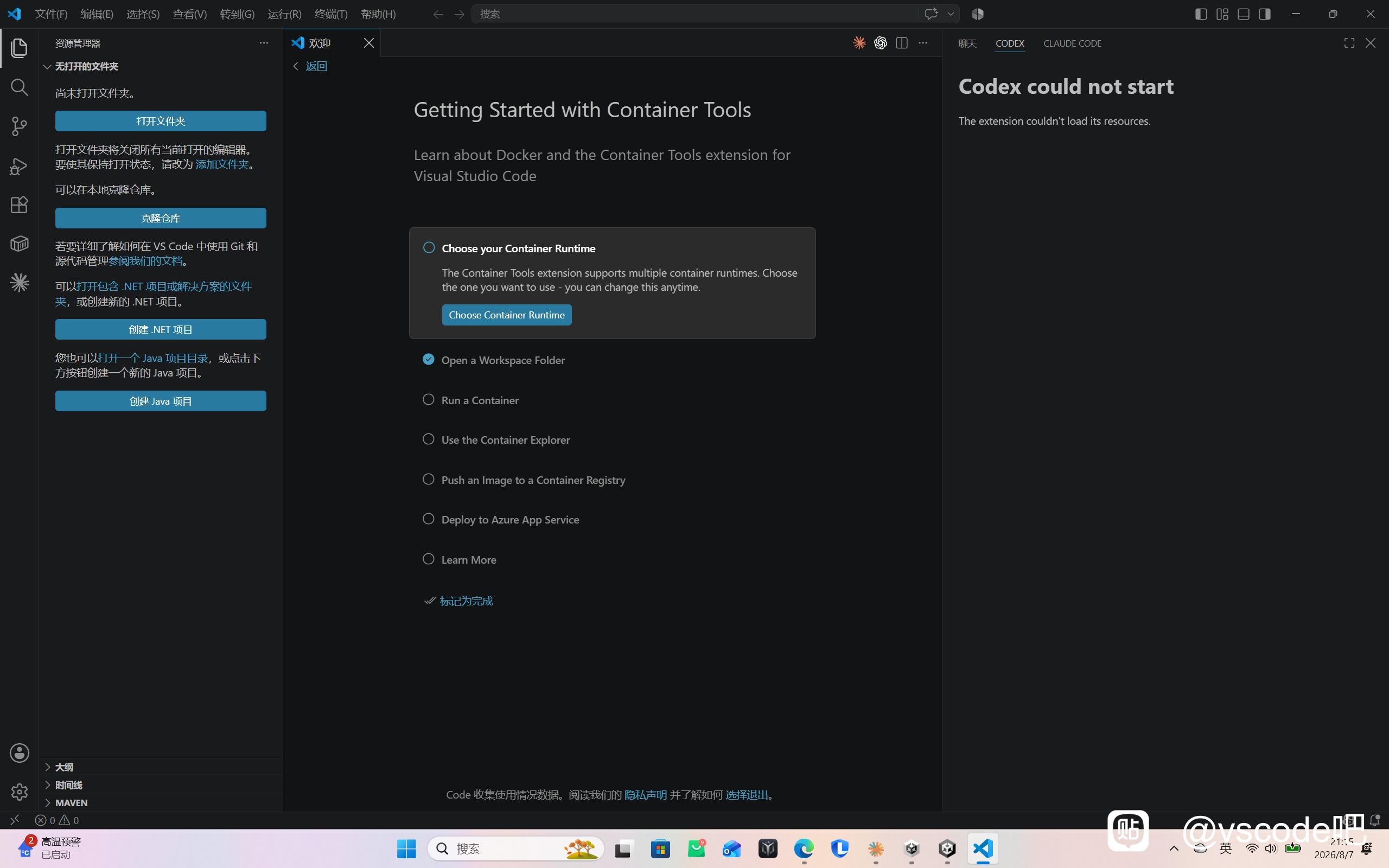The width and height of the screenshot is (1389, 868).
Task: Maximize the secondary side panel
Action: click(x=1349, y=43)
